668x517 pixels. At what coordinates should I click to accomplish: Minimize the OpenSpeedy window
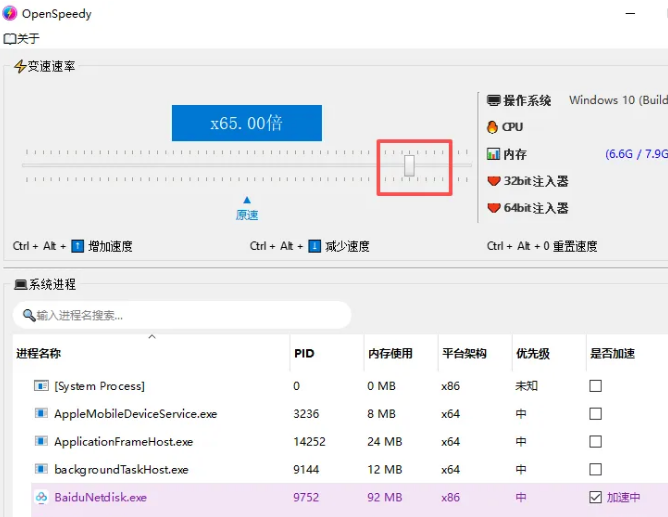coord(631,14)
